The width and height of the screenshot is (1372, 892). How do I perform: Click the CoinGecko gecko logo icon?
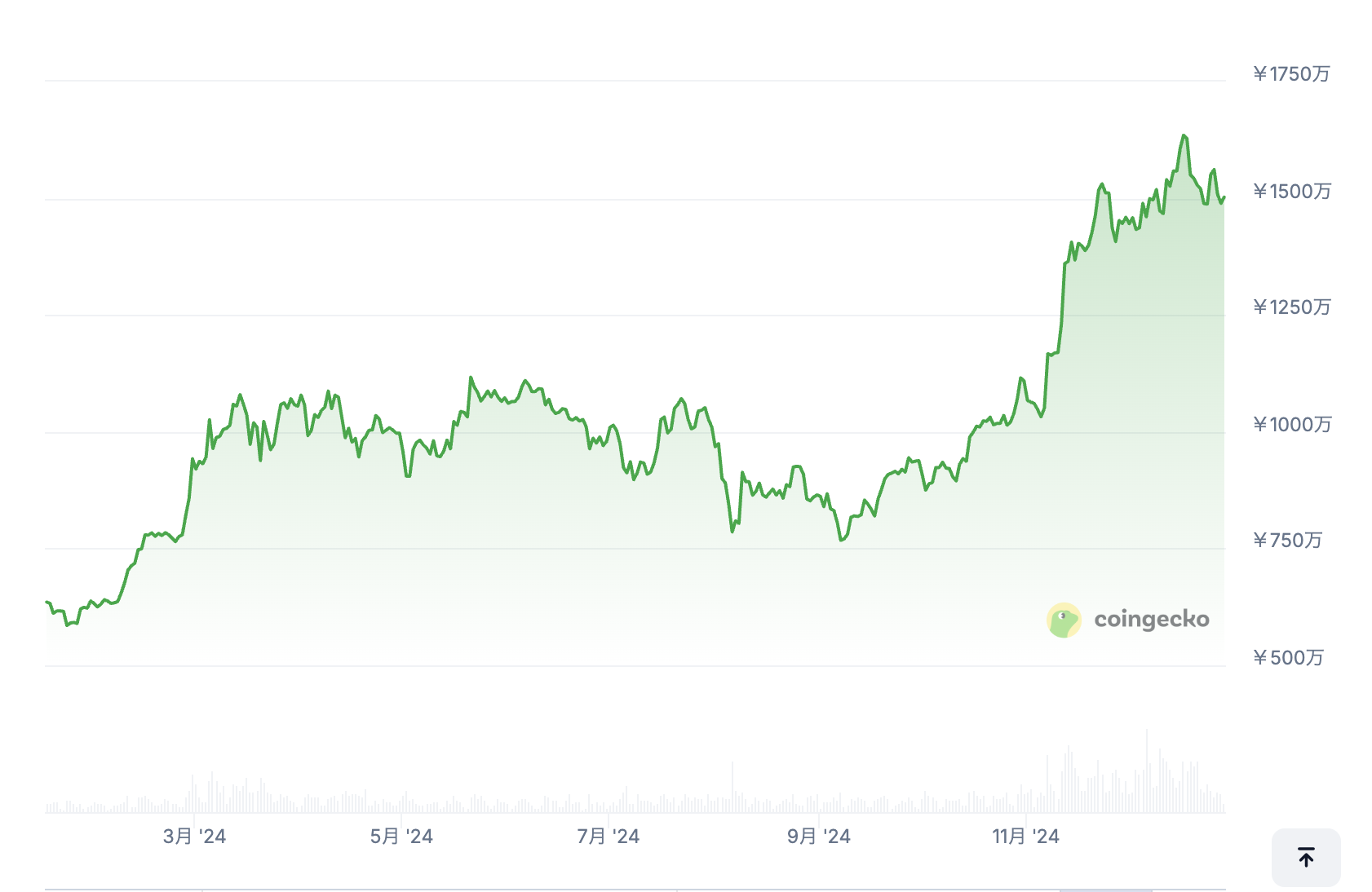tap(1064, 620)
